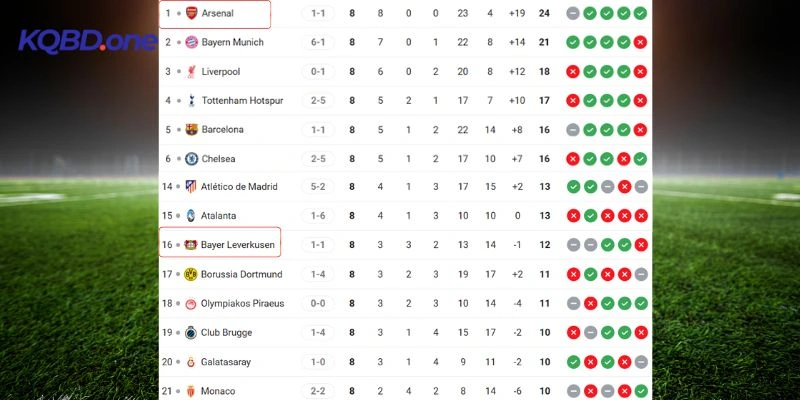This screenshot has width=800, height=400.
Task: Click the Club Brugge crest icon
Action: (191, 332)
